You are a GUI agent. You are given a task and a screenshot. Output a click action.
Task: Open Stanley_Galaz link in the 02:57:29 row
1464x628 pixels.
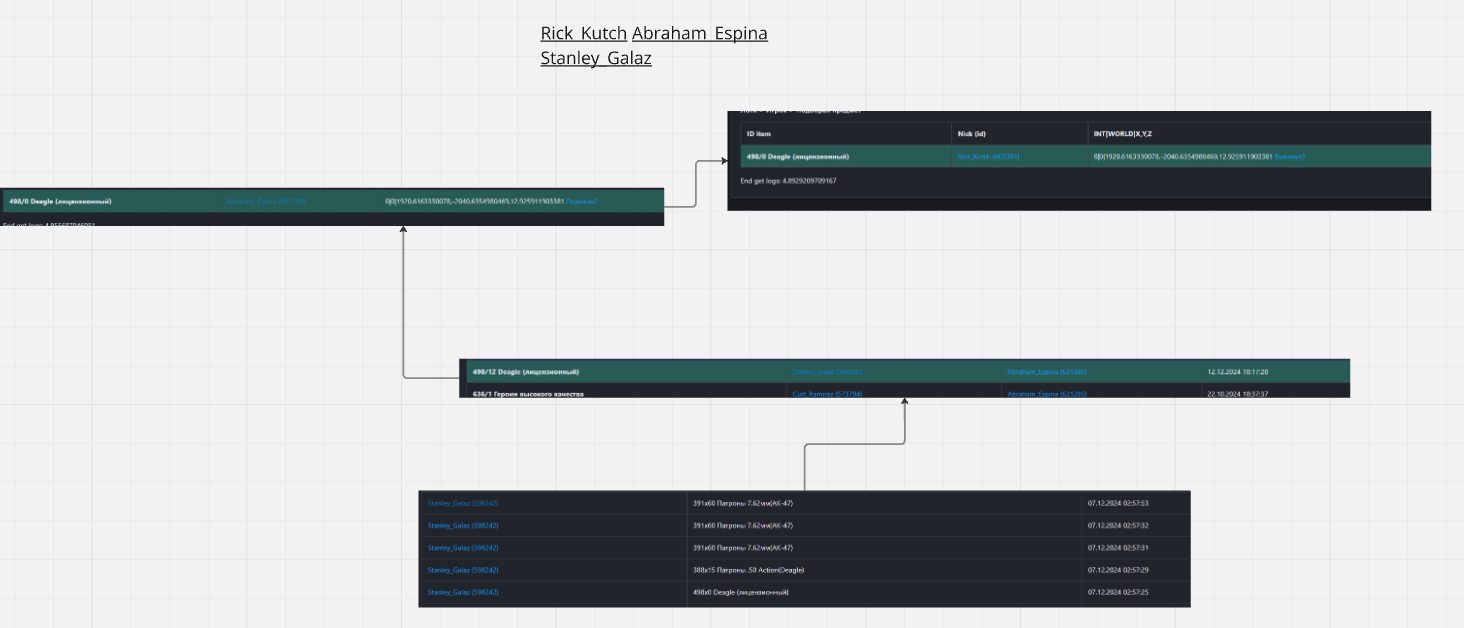click(x=463, y=570)
